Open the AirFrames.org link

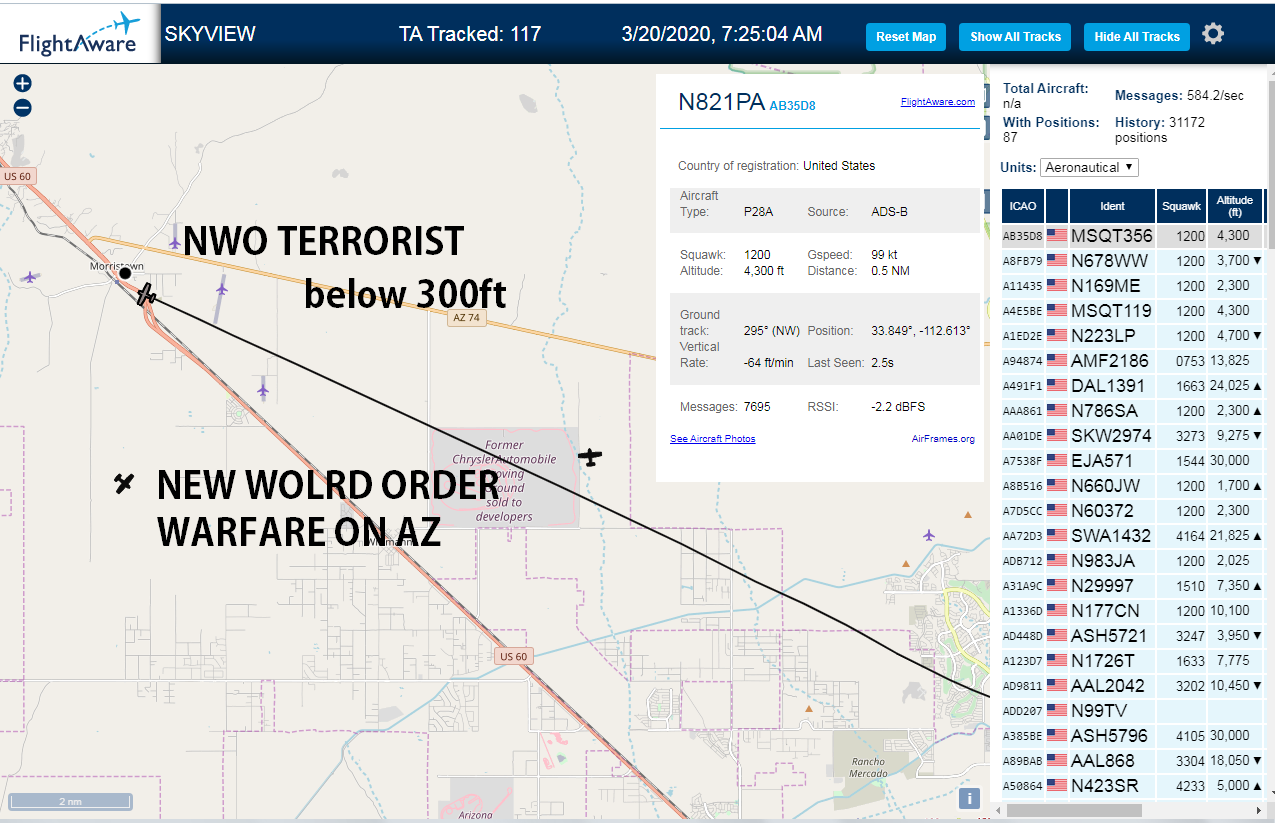pyautogui.click(x=943, y=439)
